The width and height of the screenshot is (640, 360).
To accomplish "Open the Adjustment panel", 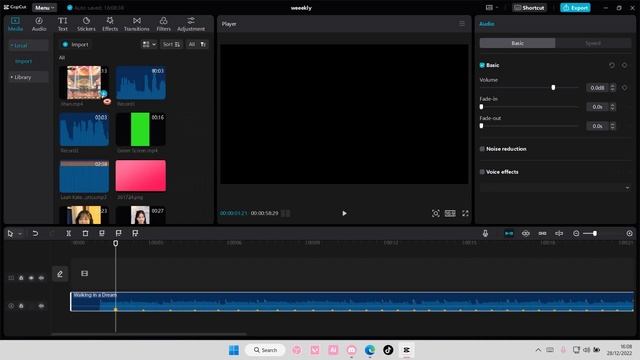I will (191, 24).
